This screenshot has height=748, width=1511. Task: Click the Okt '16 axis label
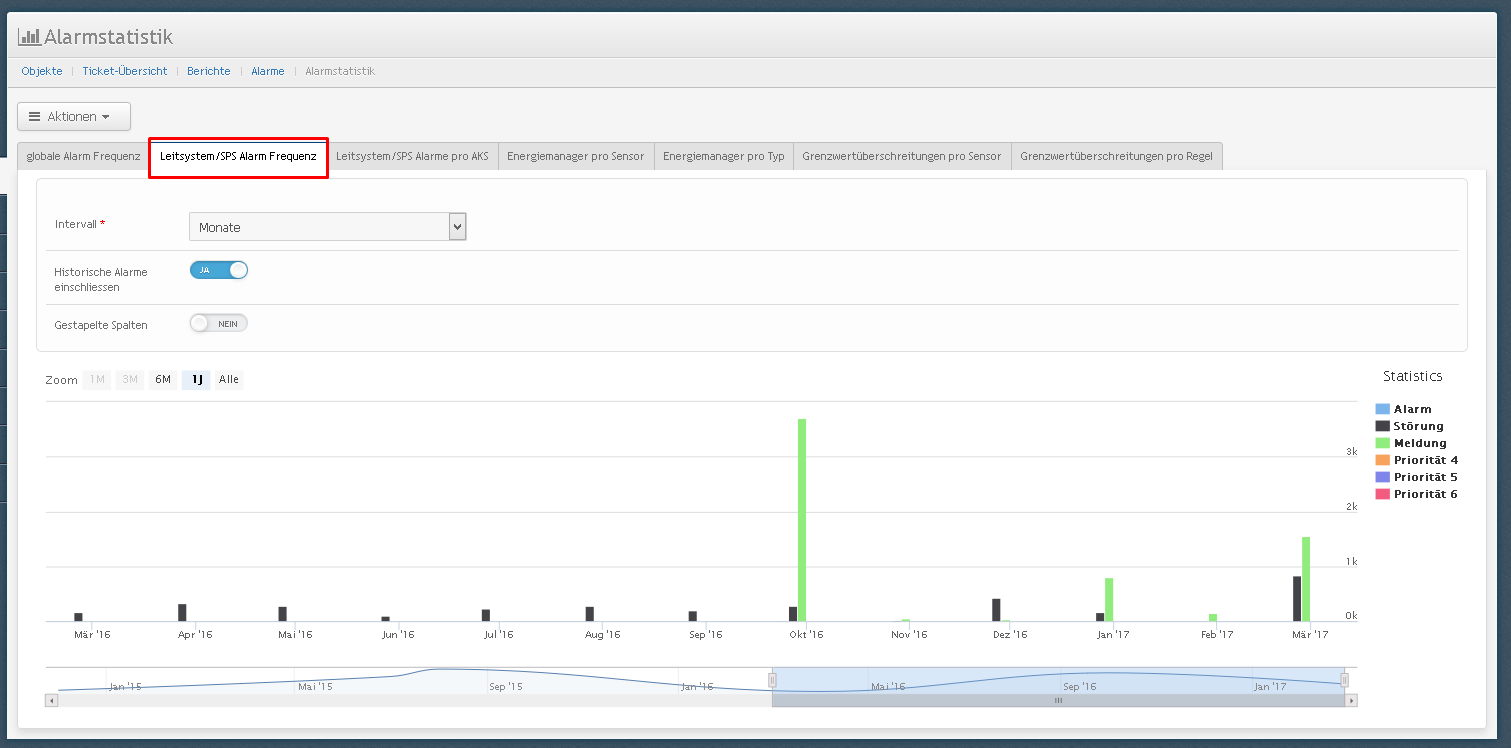(x=806, y=634)
